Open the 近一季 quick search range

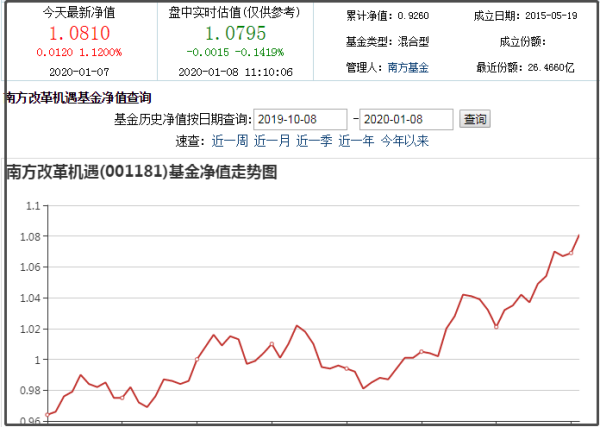[314, 141]
